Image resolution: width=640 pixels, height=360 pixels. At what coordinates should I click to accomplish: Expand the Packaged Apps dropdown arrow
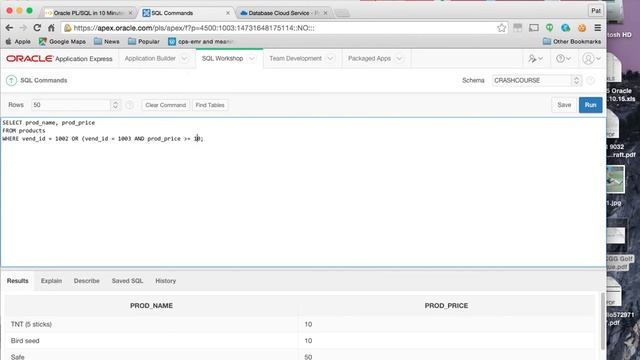click(399, 59)
